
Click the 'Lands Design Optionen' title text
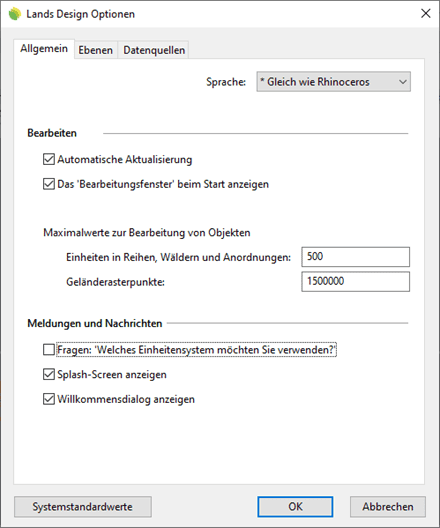pyautogui.click(x=80, y=14)
